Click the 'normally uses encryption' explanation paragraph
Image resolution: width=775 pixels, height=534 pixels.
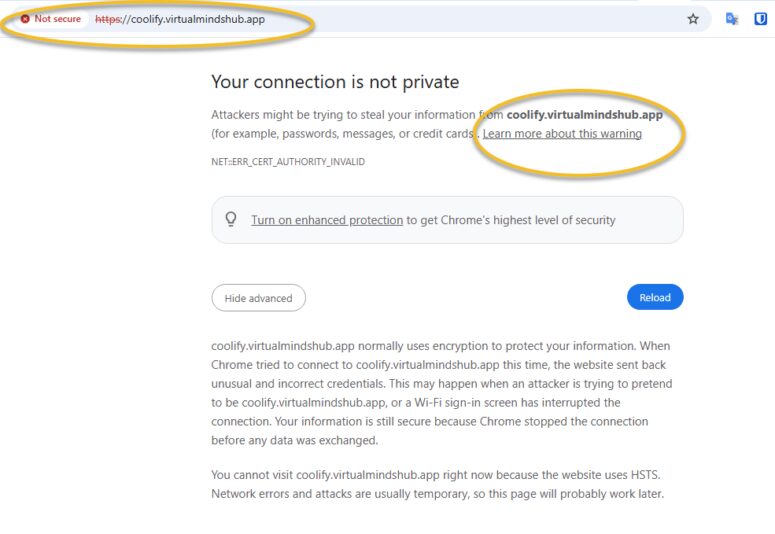(441, 393)
